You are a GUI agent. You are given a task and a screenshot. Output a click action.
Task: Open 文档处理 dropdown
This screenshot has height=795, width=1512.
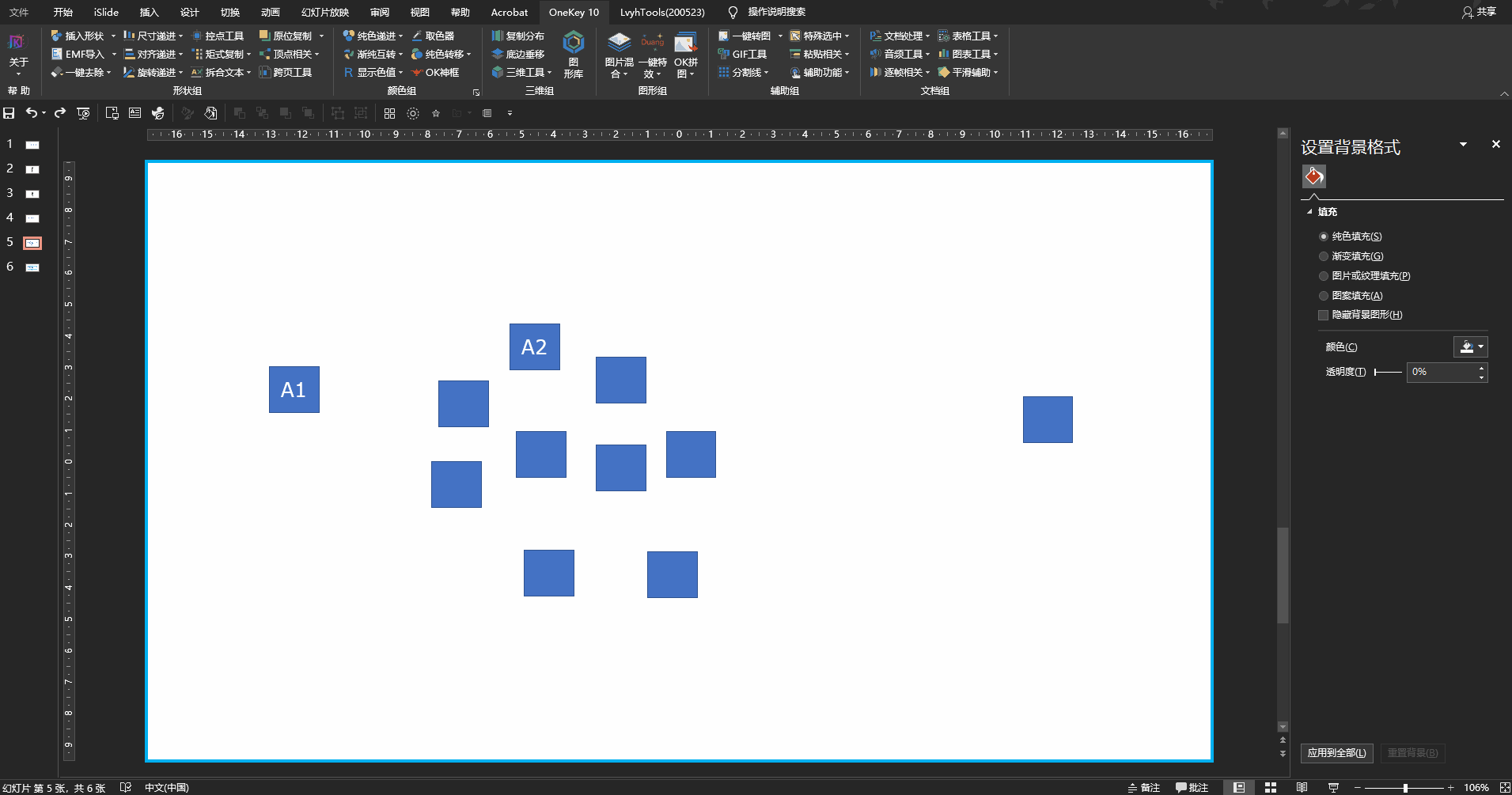click(x=900, y=36)
